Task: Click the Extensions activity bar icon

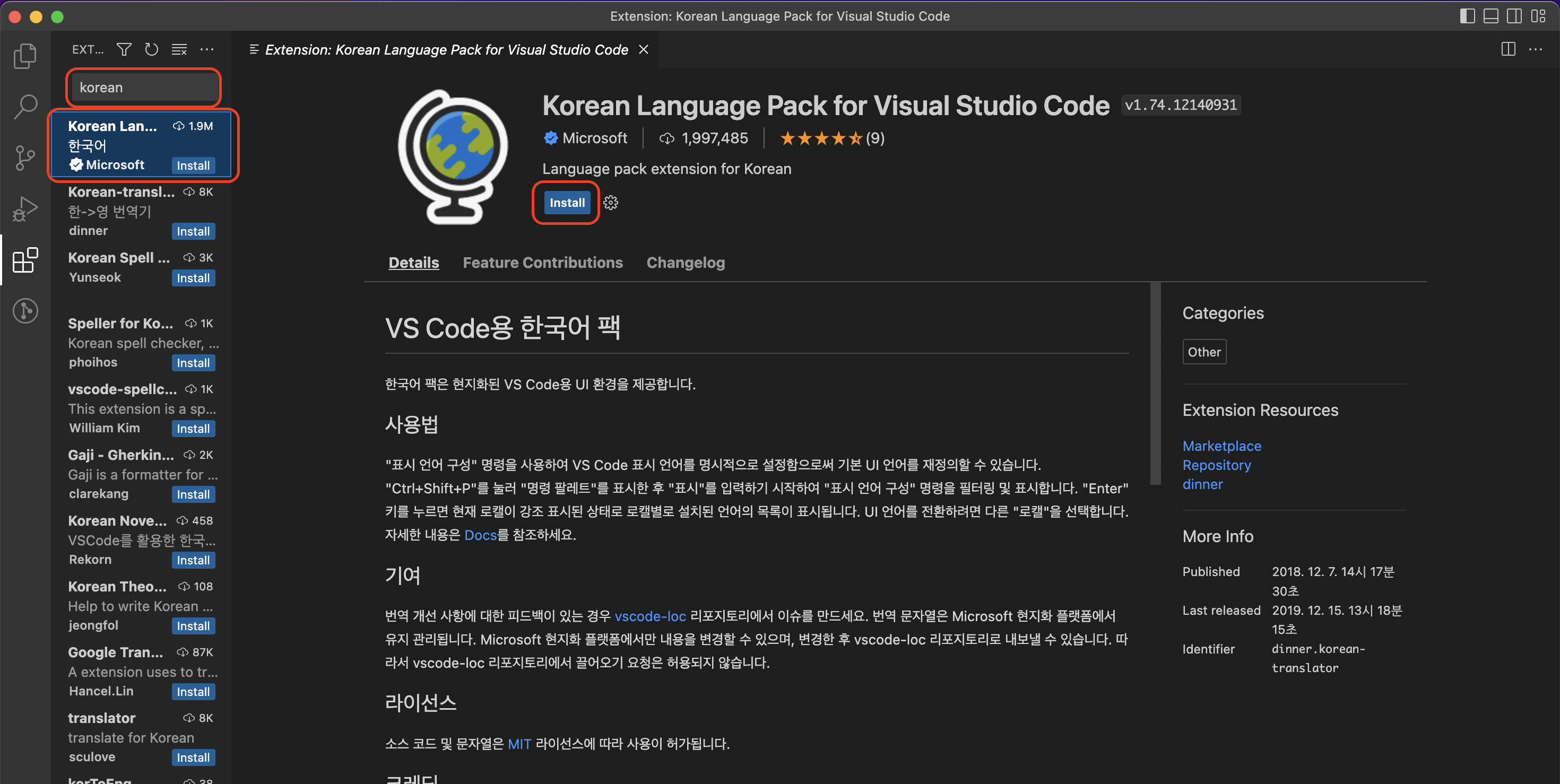Action: (25, 260)
